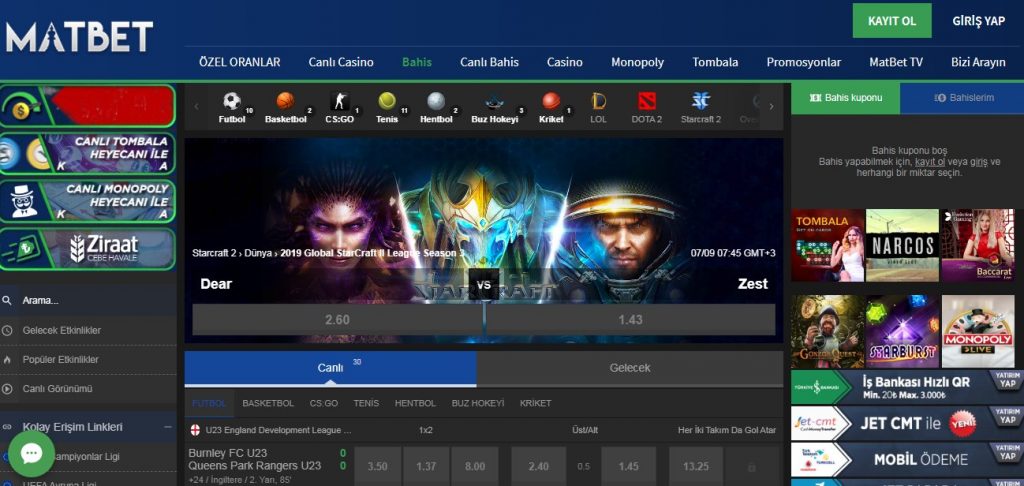Viewport: 1024px width, 486px height.
Task: Open the live chat bubble icon
Action: click(x=31, y=454)
